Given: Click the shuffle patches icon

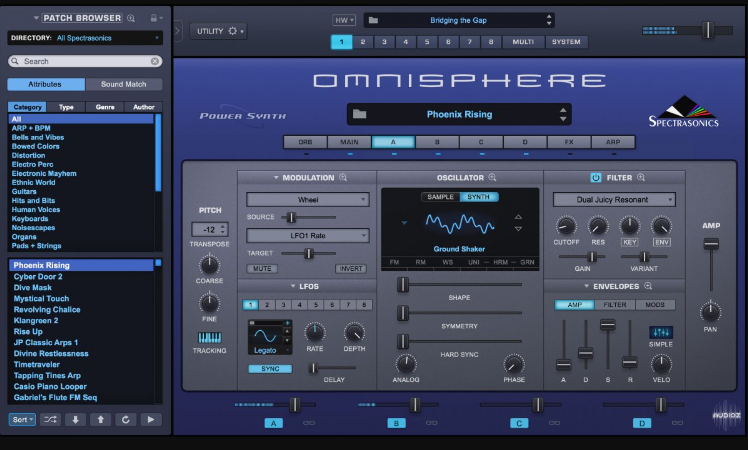Looking at the screenshot, I should click(50, 419).
